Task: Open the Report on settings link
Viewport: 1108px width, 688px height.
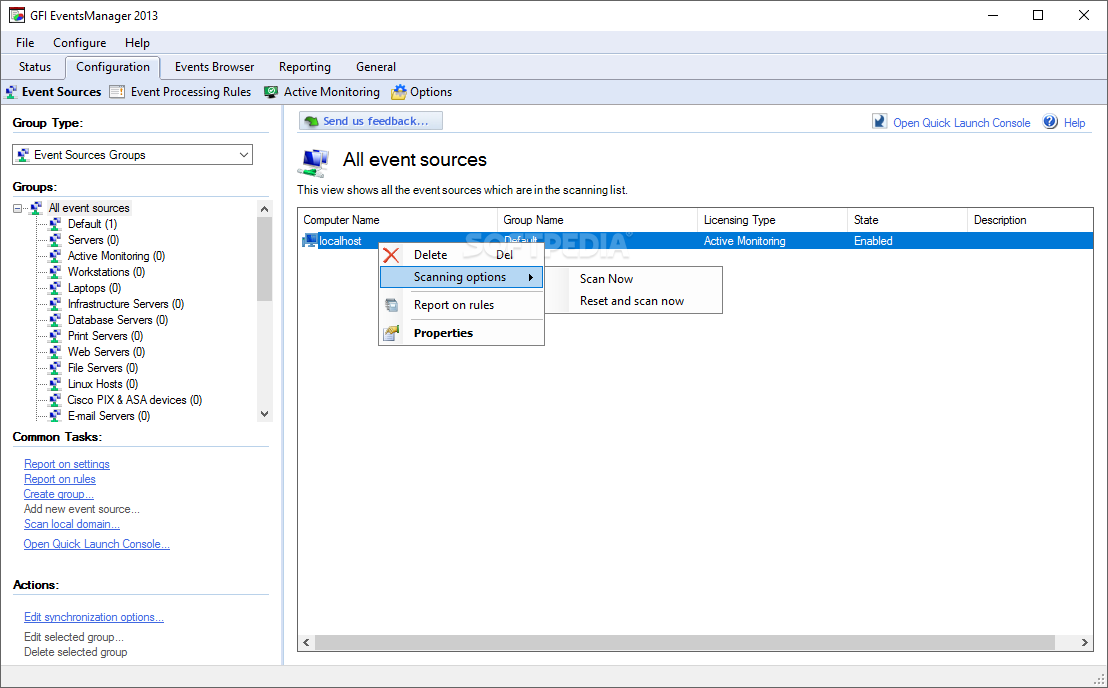Action: (x=66, y=464)
